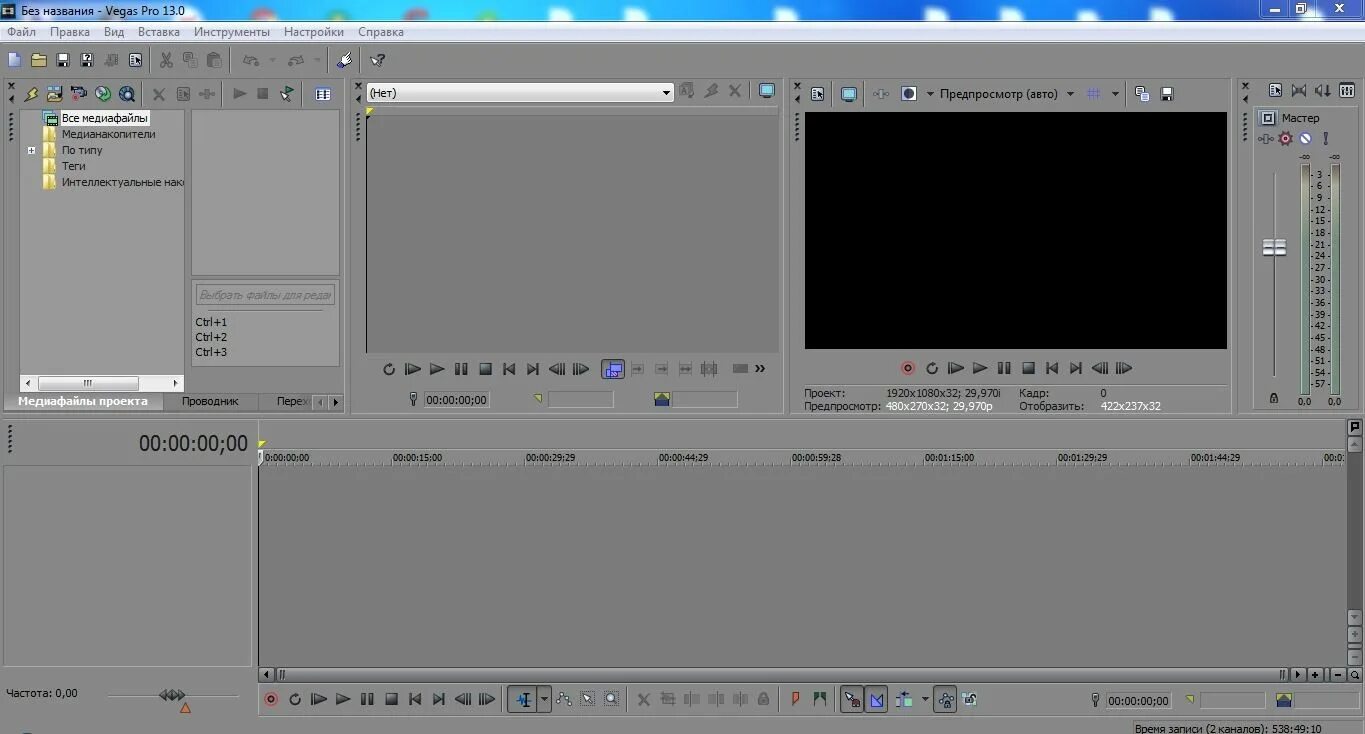Toggle the trimmer Enable Timeline Overwrite button
This screenshot has height=734, width=1365.
coord(613,369)
